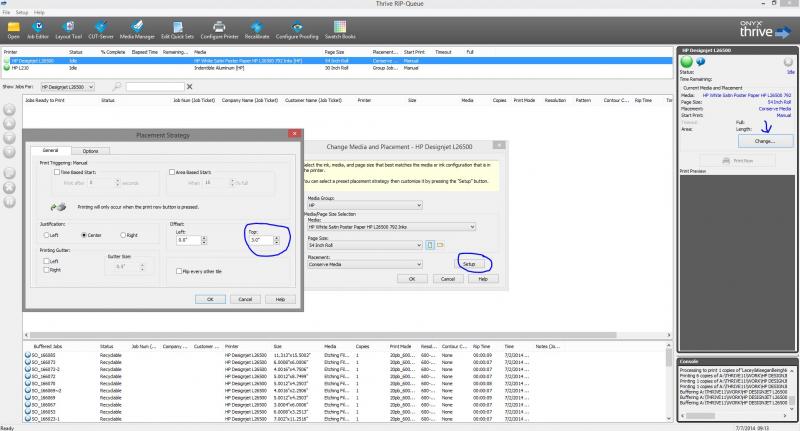Open the Layout Tool
This screenshot has height=431, width=800.
pos(68,30)
